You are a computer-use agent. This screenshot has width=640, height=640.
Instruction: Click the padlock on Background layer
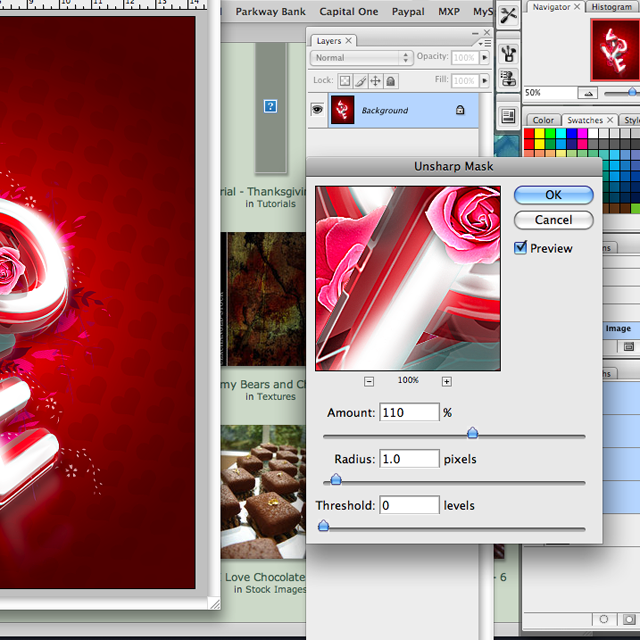[x=460, y=110]
